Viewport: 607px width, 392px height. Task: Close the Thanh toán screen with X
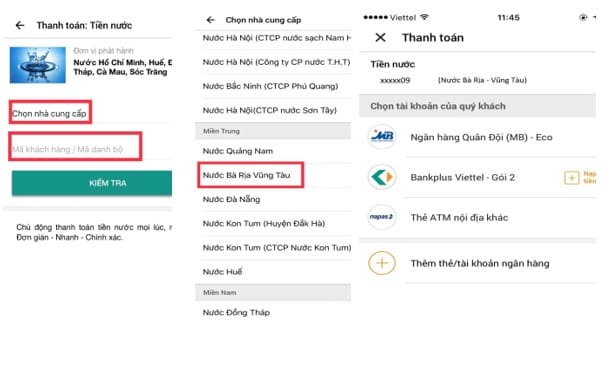[381, 38]
